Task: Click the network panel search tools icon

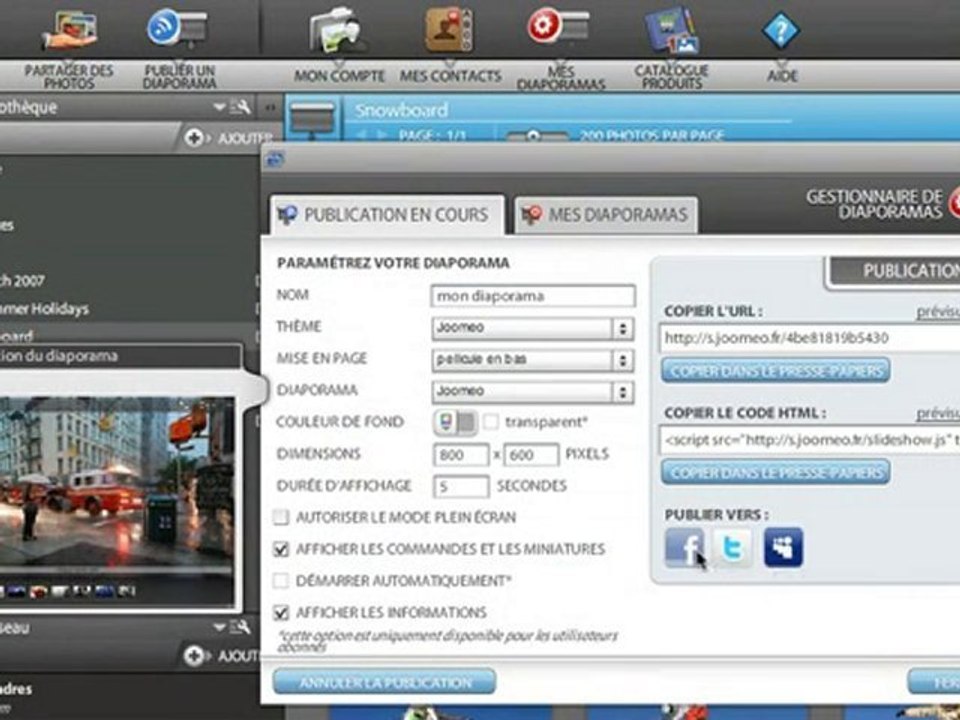Action: pos(241,627)
